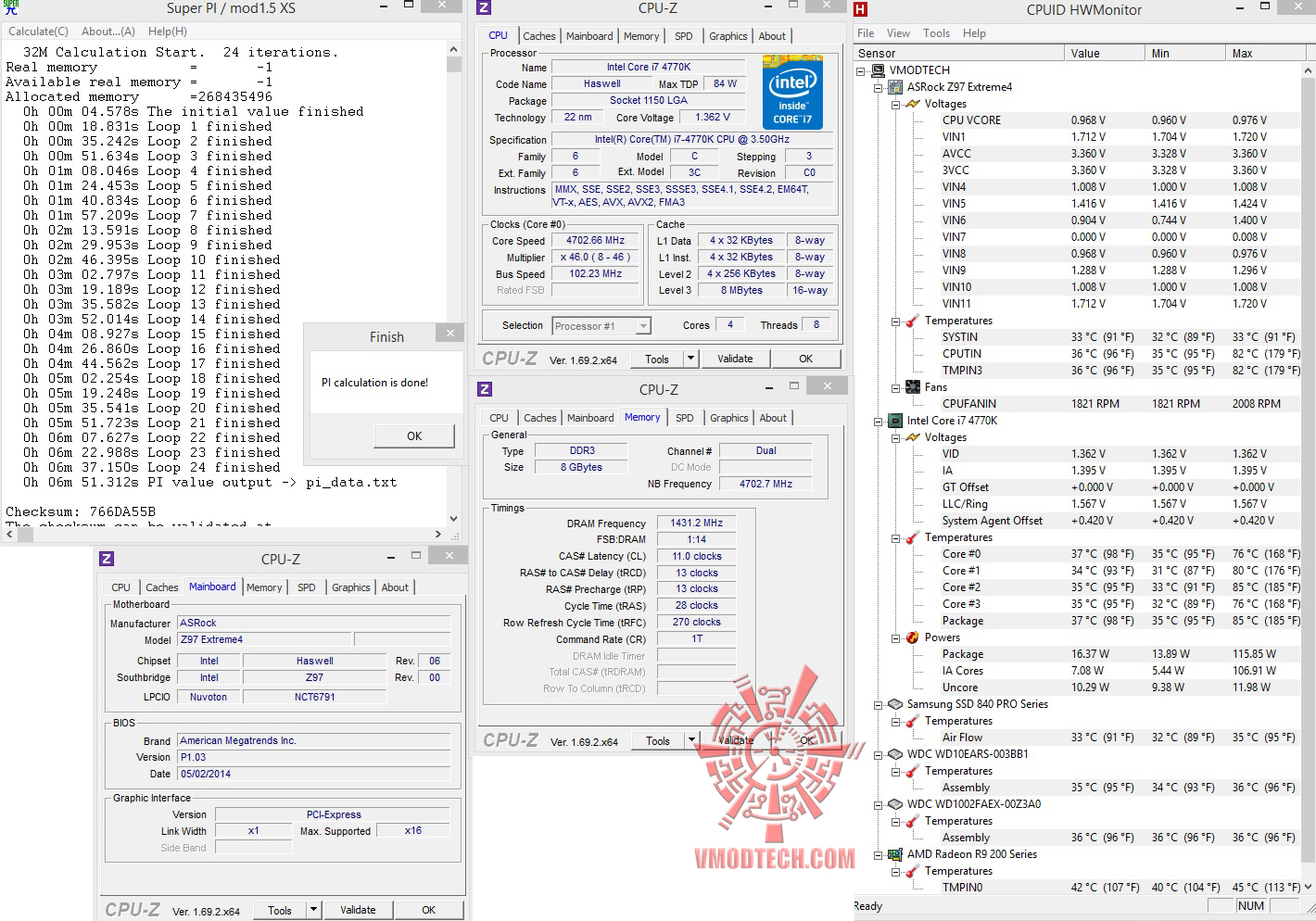Click the ASRock Z97 Extreme4 motherboard icon
The image size is (1316, 921).
895,87
